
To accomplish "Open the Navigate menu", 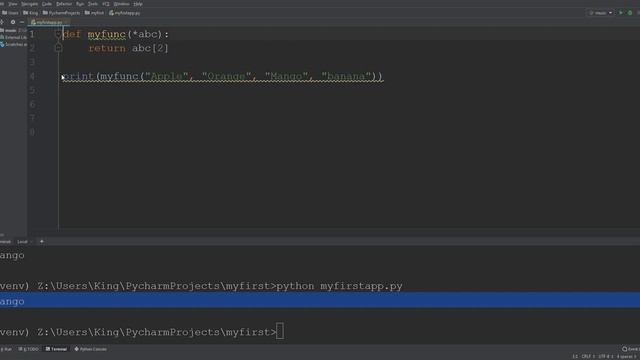I will 29,4.
